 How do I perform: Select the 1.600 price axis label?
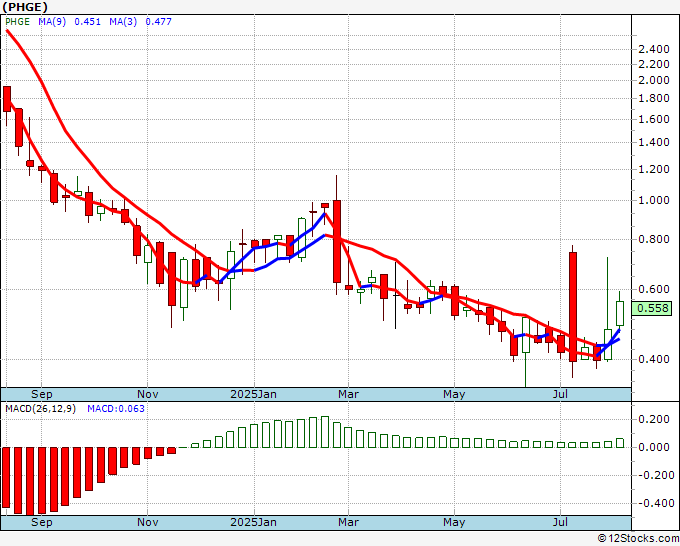(x=654, y=119)
